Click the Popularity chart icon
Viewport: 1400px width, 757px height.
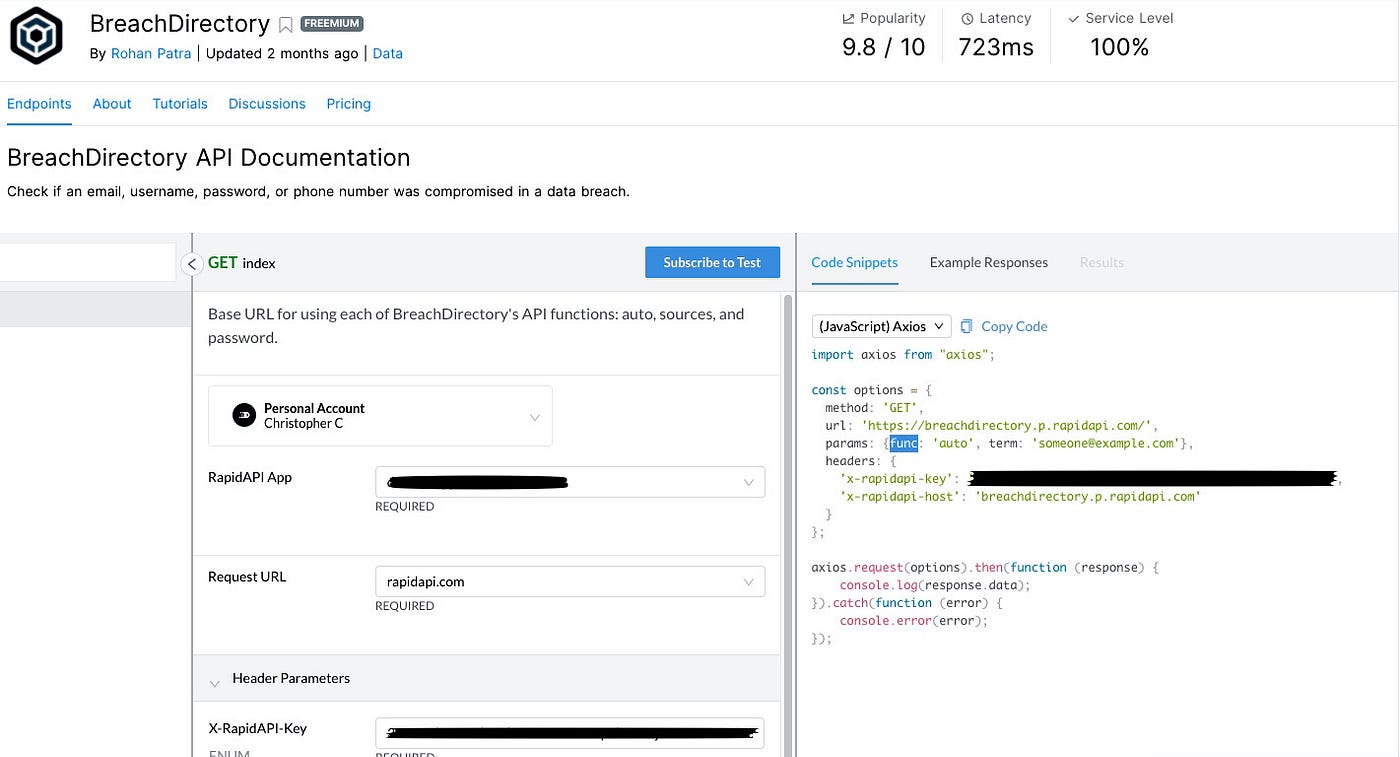[x=848, y=19]
